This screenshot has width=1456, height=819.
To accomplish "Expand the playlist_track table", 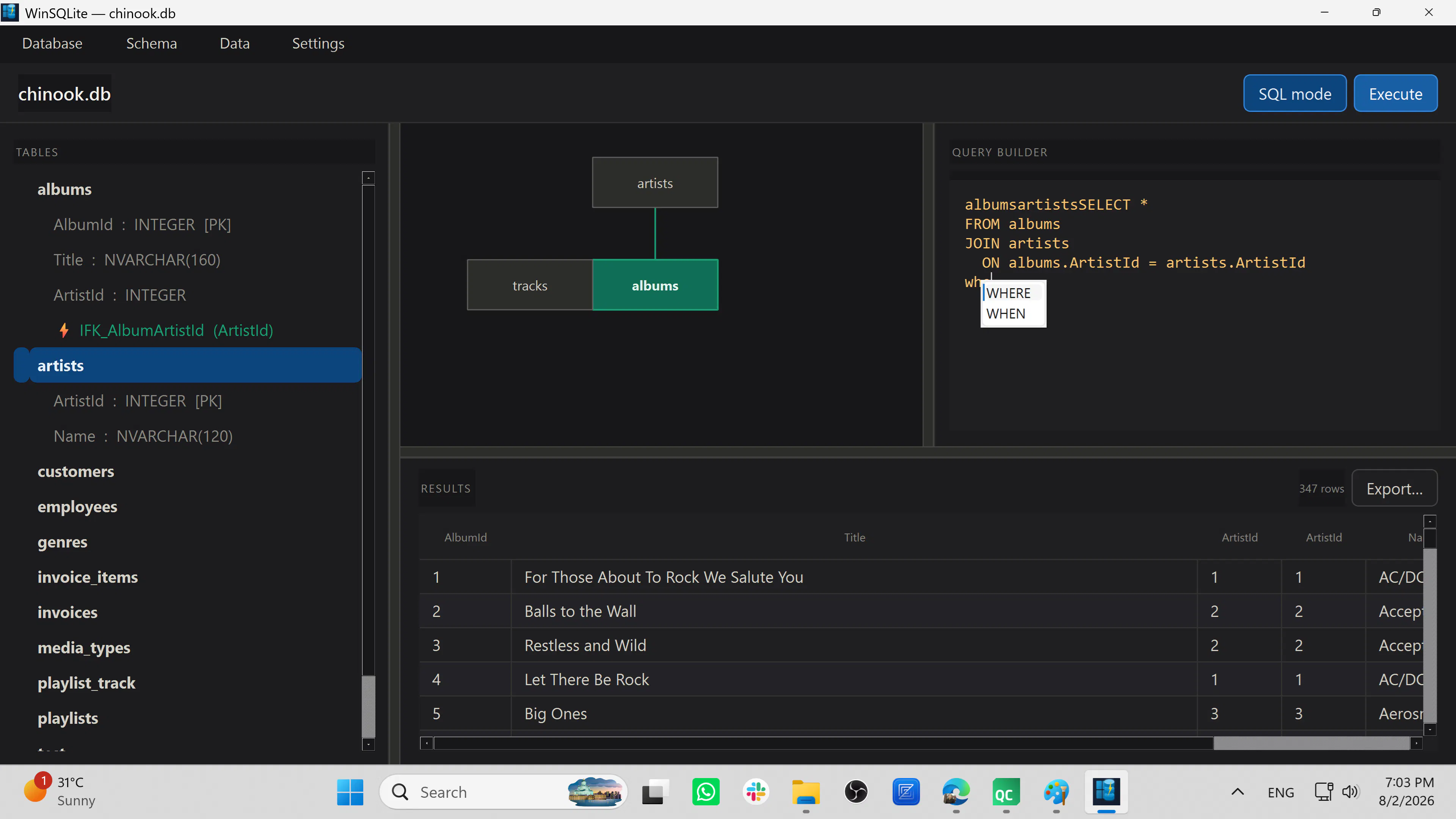I will click(86, 683).
